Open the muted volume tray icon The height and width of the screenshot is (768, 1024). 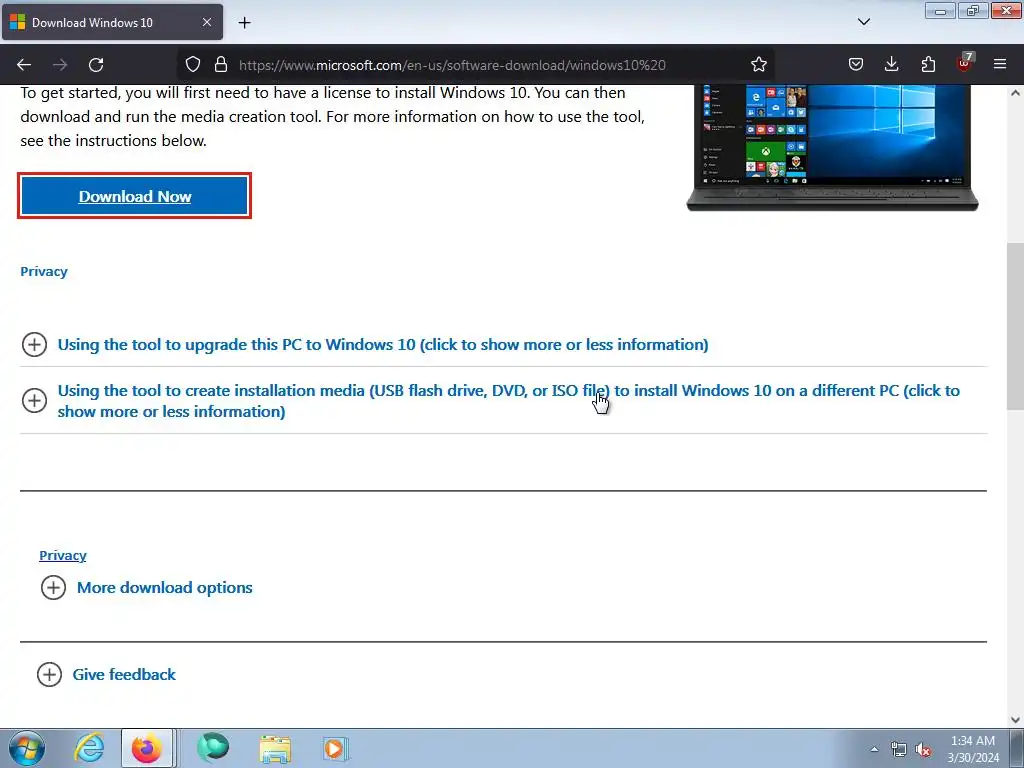[x=923, y=749]
